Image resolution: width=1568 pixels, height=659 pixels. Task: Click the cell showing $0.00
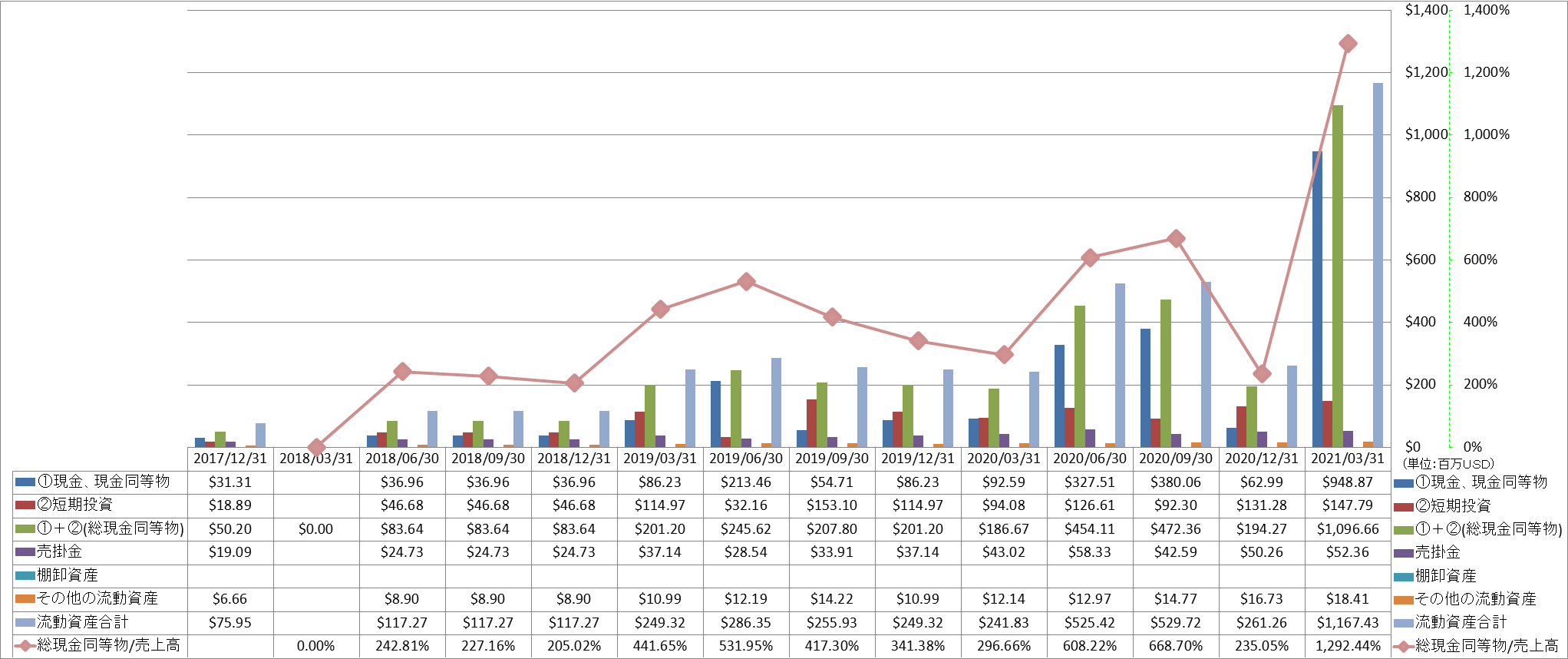316,529
